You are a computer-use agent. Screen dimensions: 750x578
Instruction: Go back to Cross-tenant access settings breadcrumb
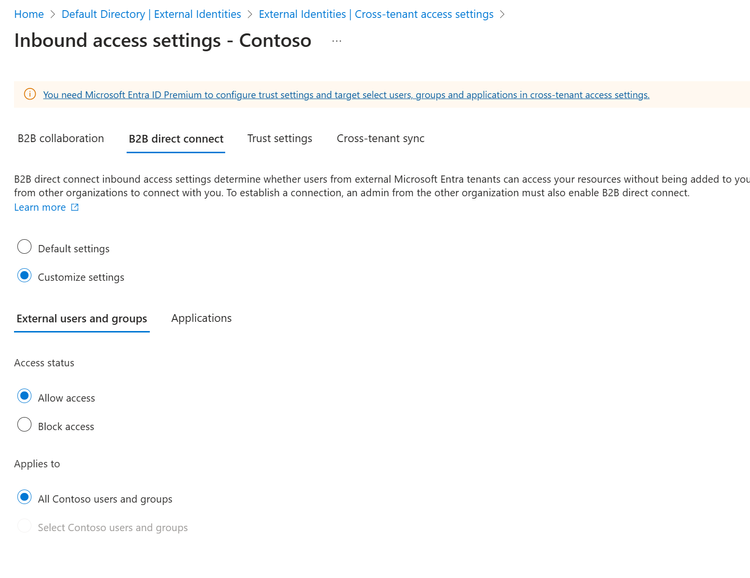coord(376,14)
